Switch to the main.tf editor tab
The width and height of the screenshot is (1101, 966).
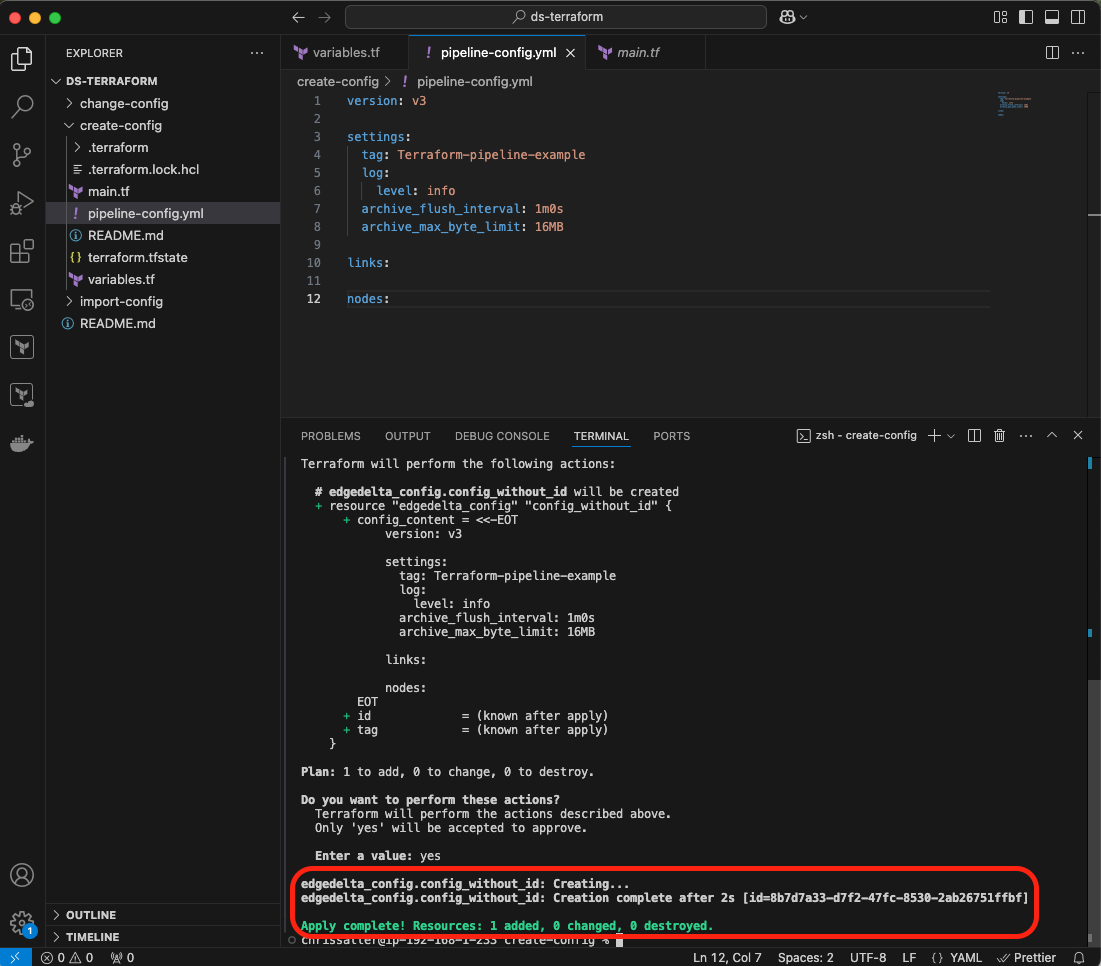click(x=637, y=52)
